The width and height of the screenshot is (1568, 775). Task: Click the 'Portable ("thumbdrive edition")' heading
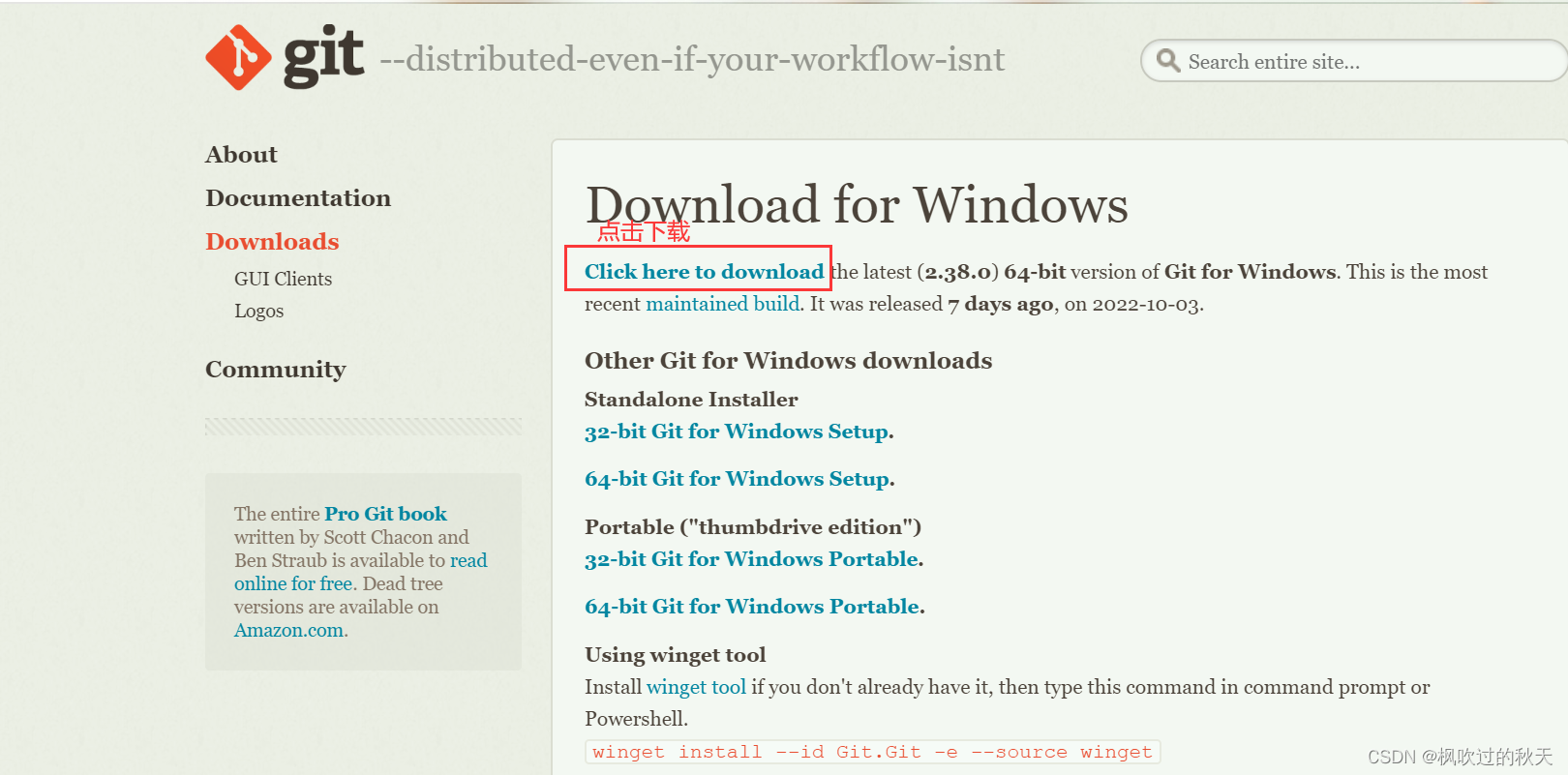pos(753,527)
